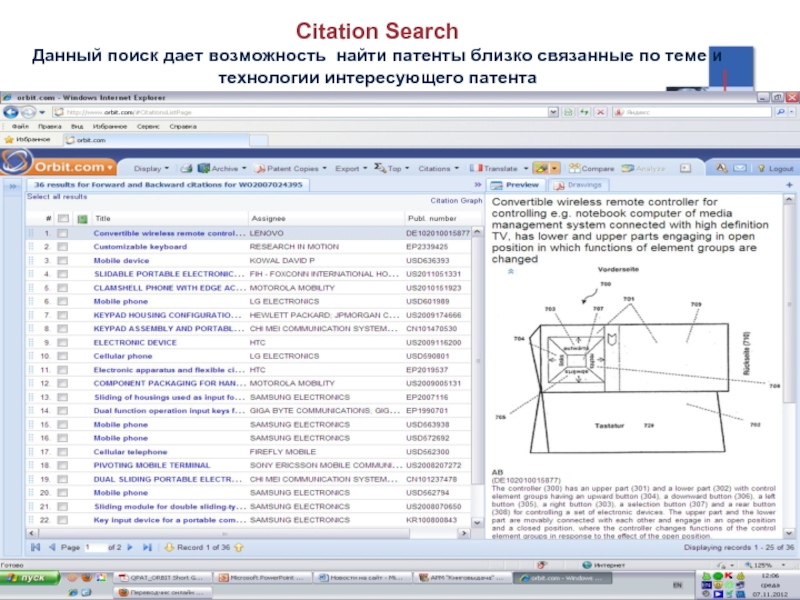Open the address bar URL dropdown arrow
Screen dimensions: 800x600
[x=553, y=112]
